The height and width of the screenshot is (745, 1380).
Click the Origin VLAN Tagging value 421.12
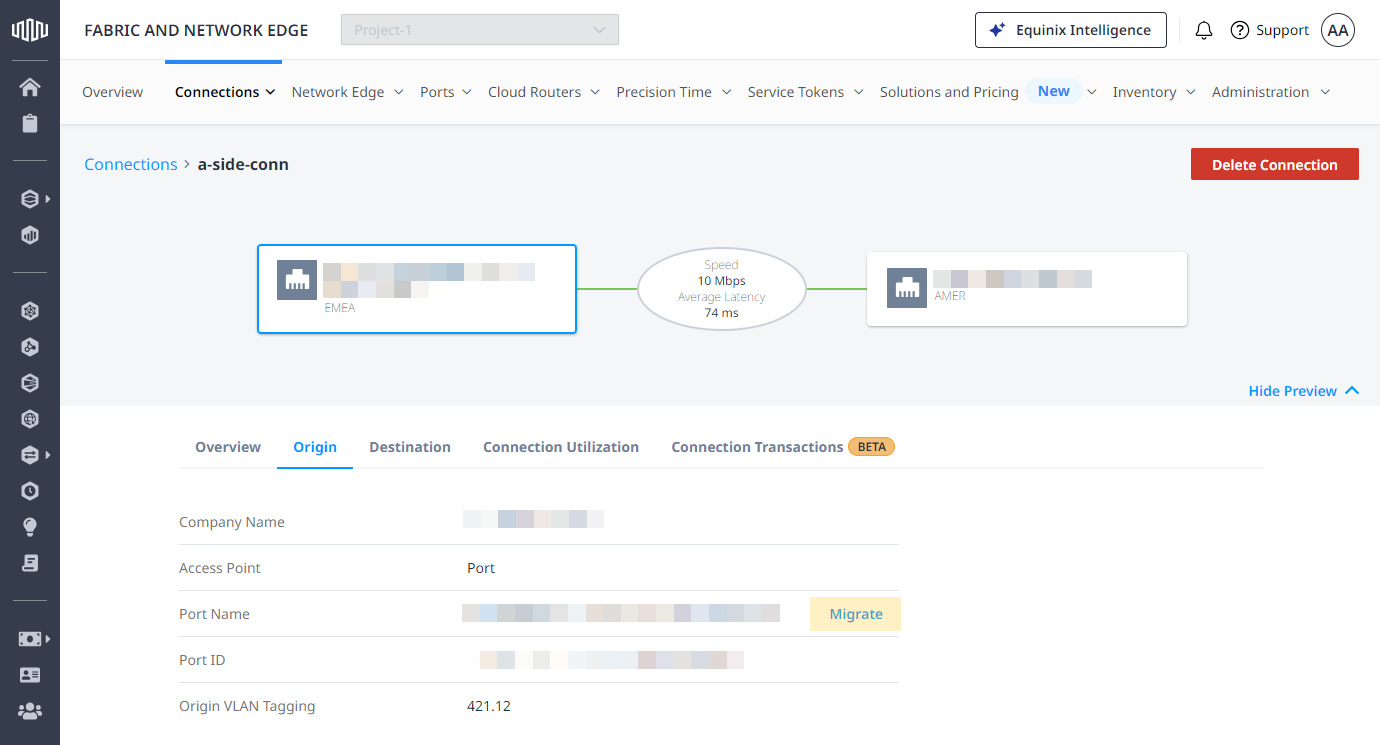point(489,706)
